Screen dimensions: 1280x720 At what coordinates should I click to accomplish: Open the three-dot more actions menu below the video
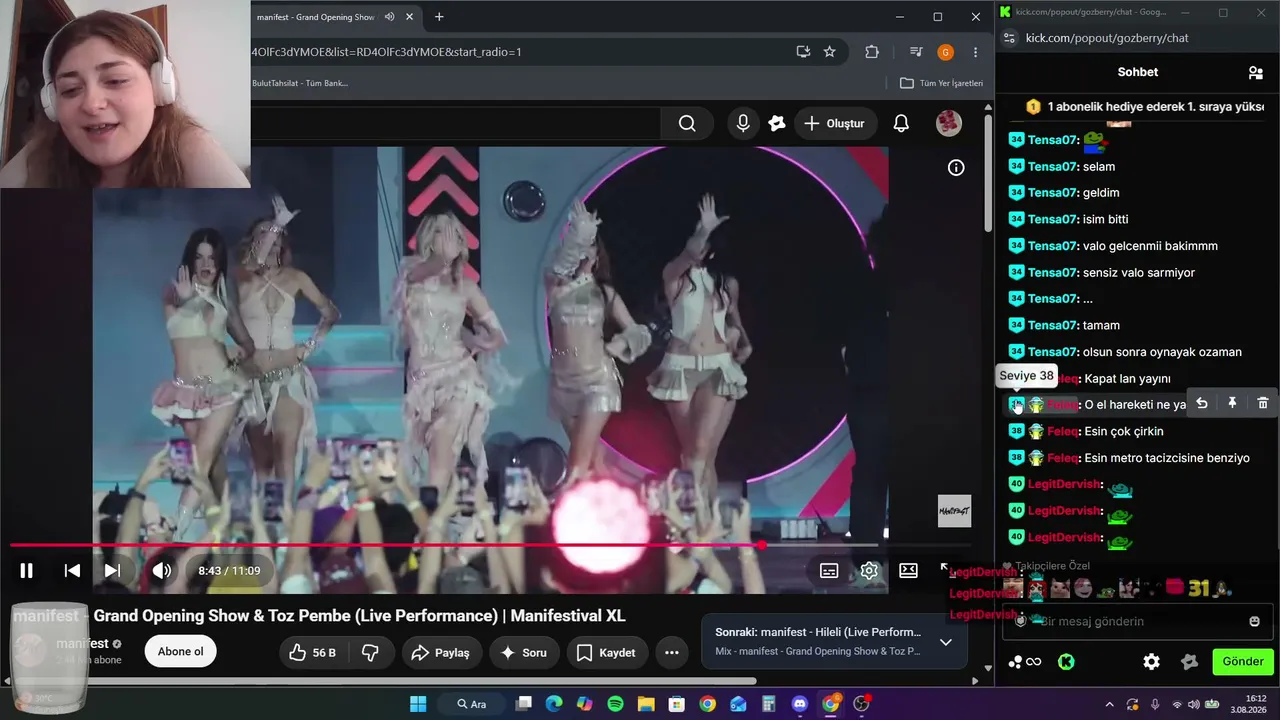[672, 652]
